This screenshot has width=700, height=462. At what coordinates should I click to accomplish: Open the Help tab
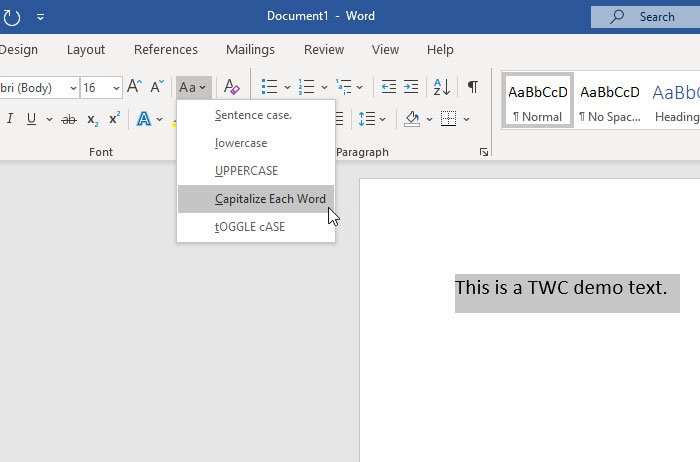[x=440, y=50]
